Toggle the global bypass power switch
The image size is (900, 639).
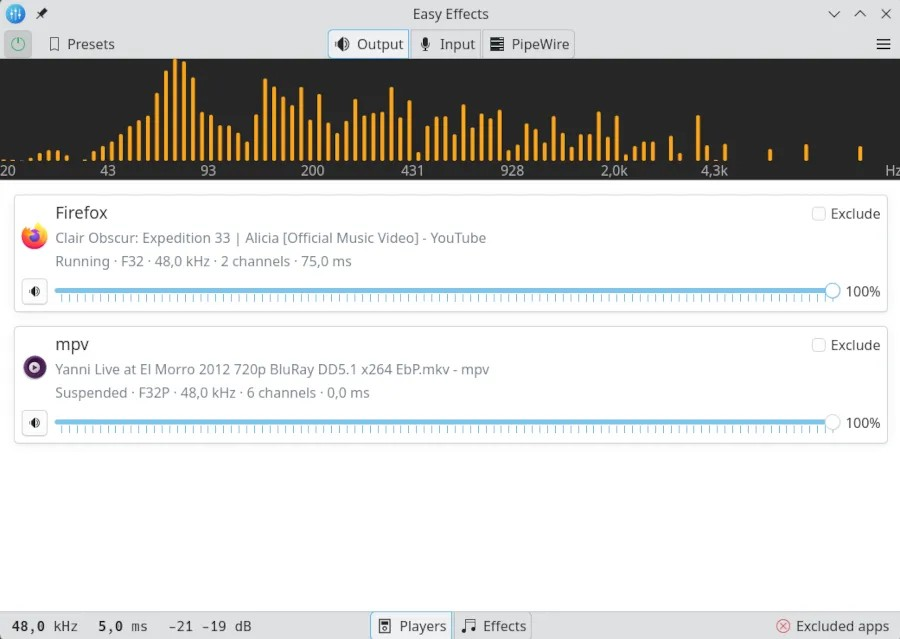point(17,44)
